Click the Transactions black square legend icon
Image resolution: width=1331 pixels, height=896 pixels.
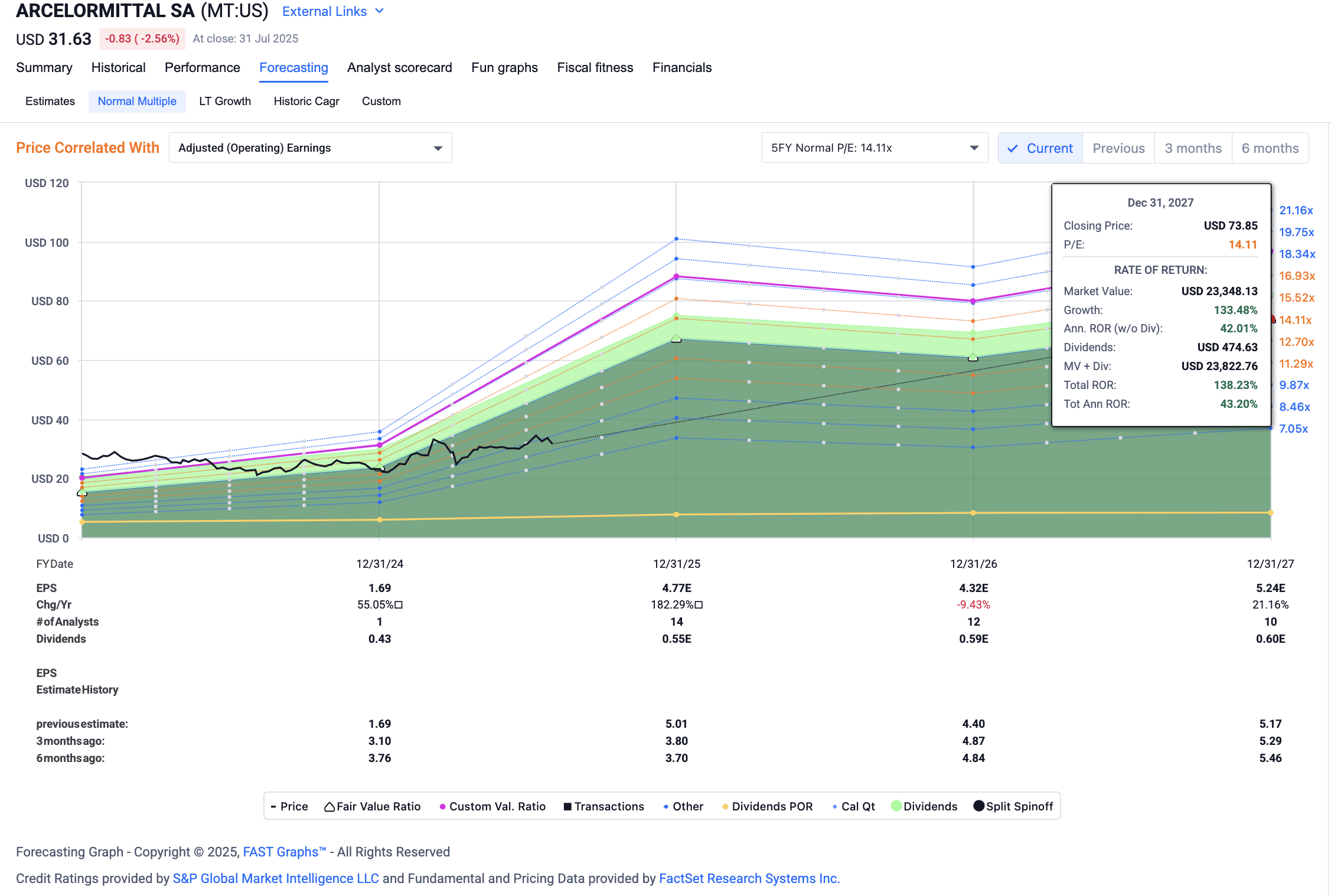(x=567, y=807)
